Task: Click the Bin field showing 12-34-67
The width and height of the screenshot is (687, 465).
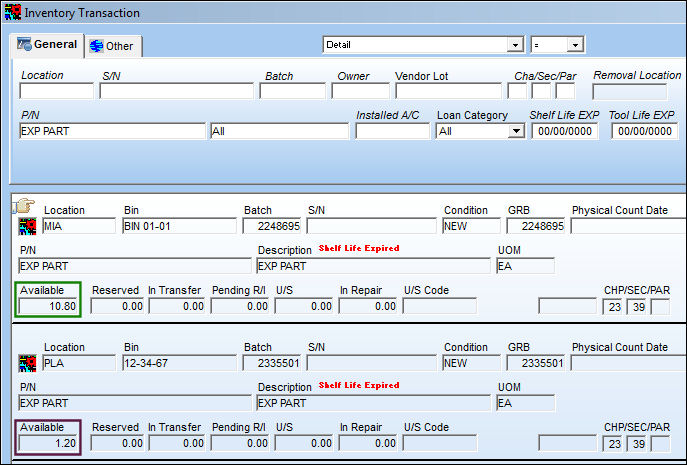Action: click(x=180, y=363)
